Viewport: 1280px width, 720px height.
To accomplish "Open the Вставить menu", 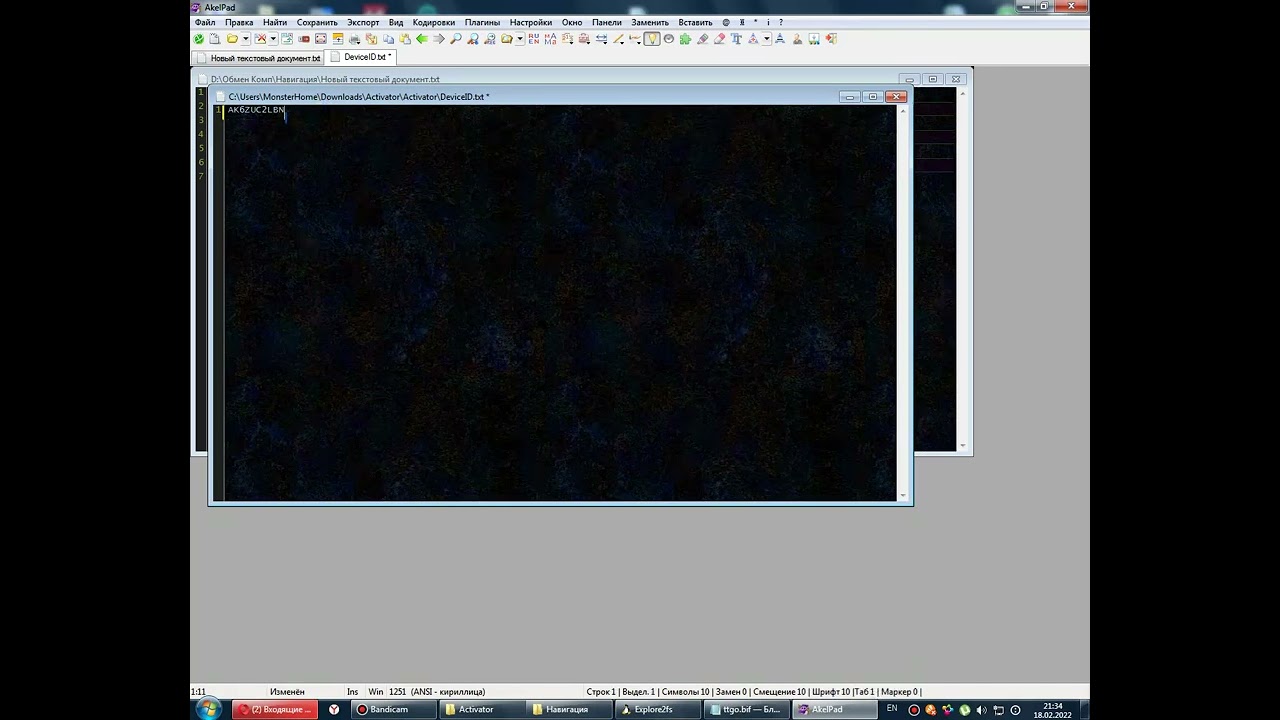I will click(695, 22).
